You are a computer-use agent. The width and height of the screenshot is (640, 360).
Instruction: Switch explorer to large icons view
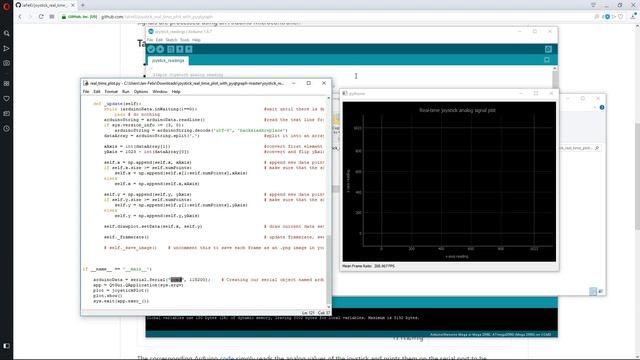pos(600,291)
